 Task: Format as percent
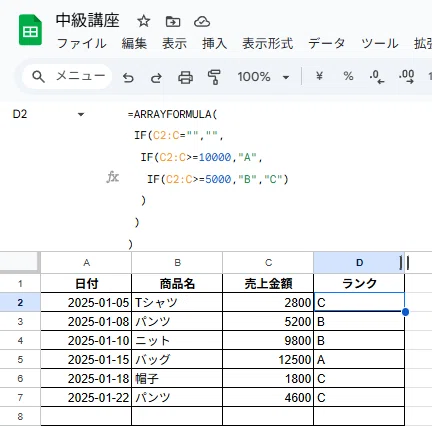coord(348,76)
